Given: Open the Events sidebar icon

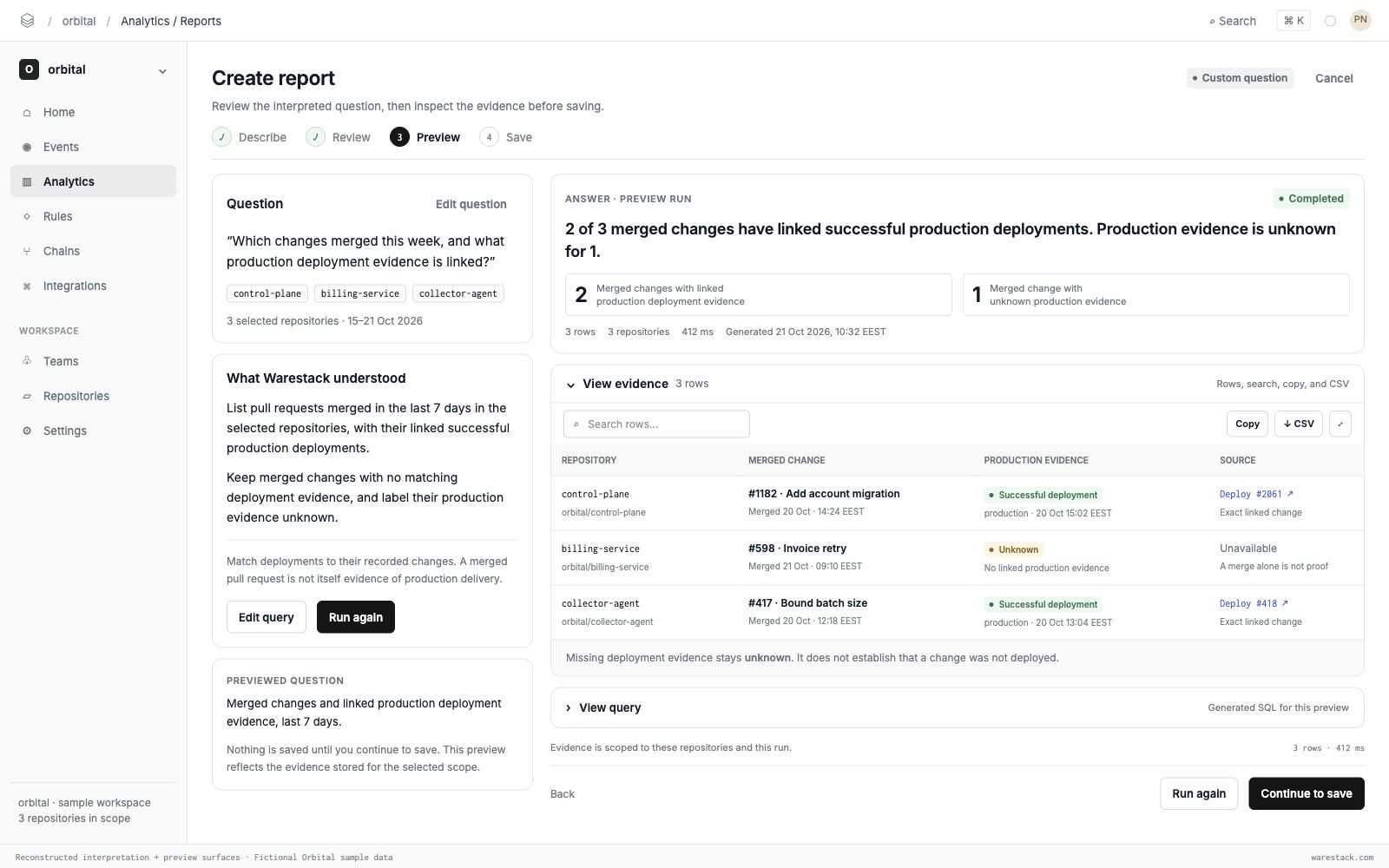Looking at the screenshot, I should [x=27, y=147].
